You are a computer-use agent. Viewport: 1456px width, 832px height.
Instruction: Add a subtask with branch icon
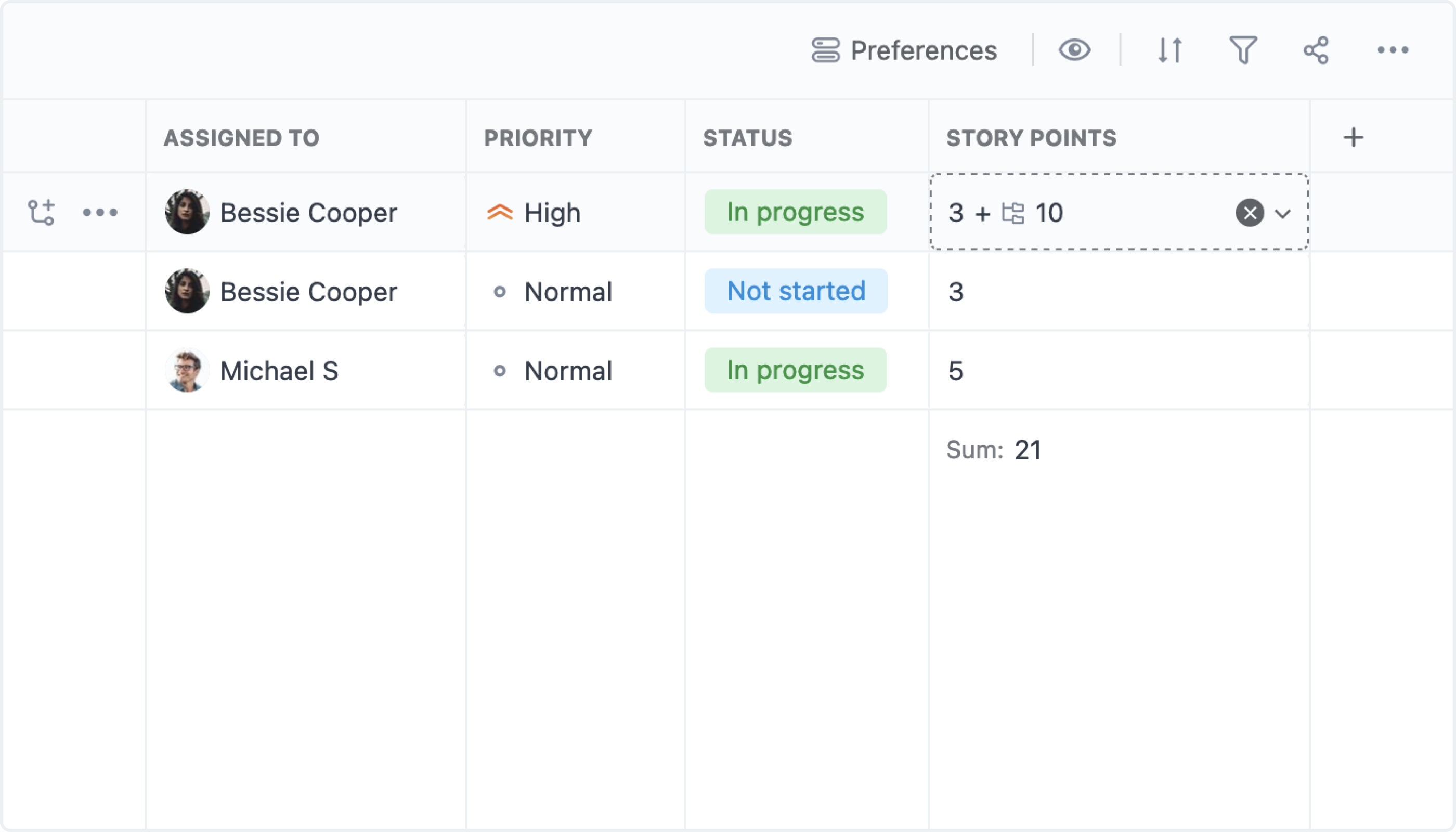(x=41, y=212)
